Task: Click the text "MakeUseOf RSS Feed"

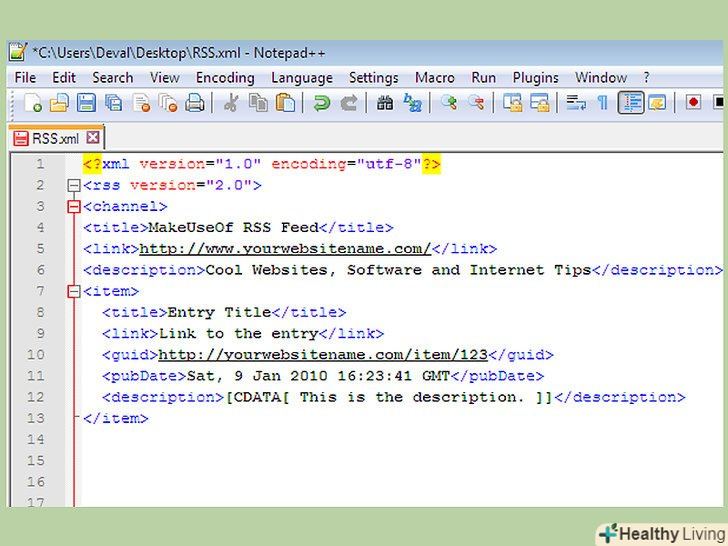Action: tap(233, 228)
